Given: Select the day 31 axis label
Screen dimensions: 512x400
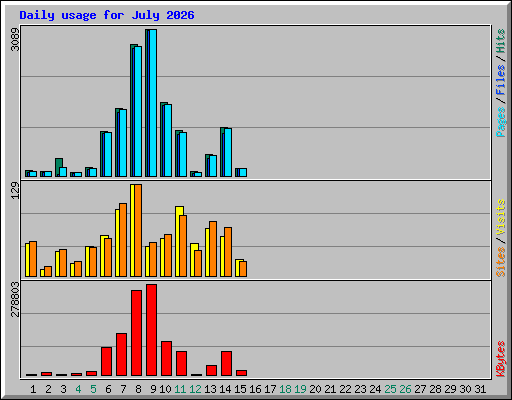Looking at the screenshot, I should [480, 389].
